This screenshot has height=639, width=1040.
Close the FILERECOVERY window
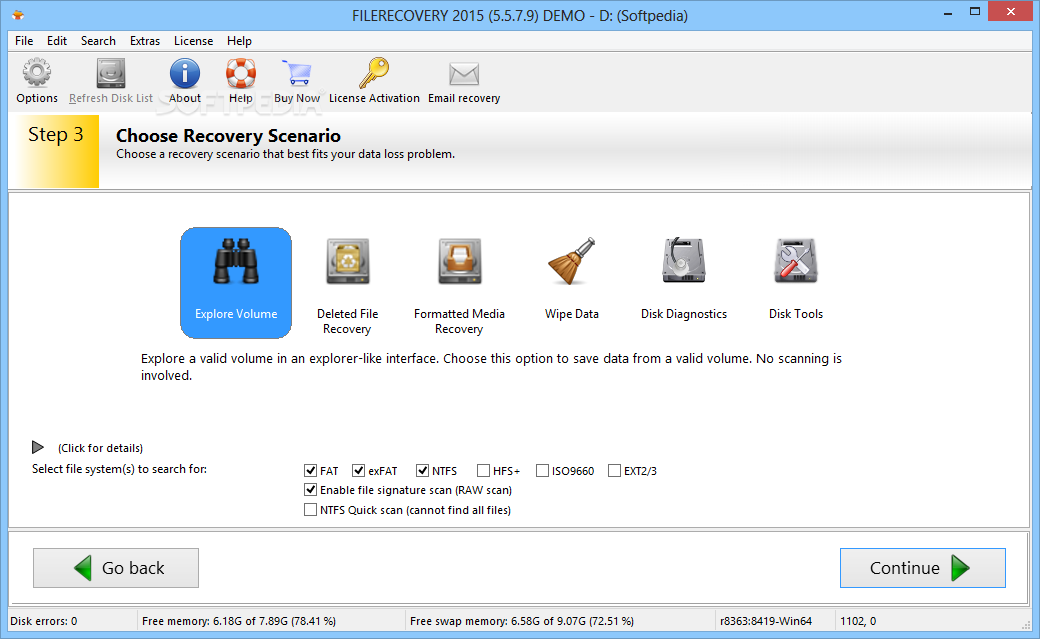click(x=1011, y=11)
